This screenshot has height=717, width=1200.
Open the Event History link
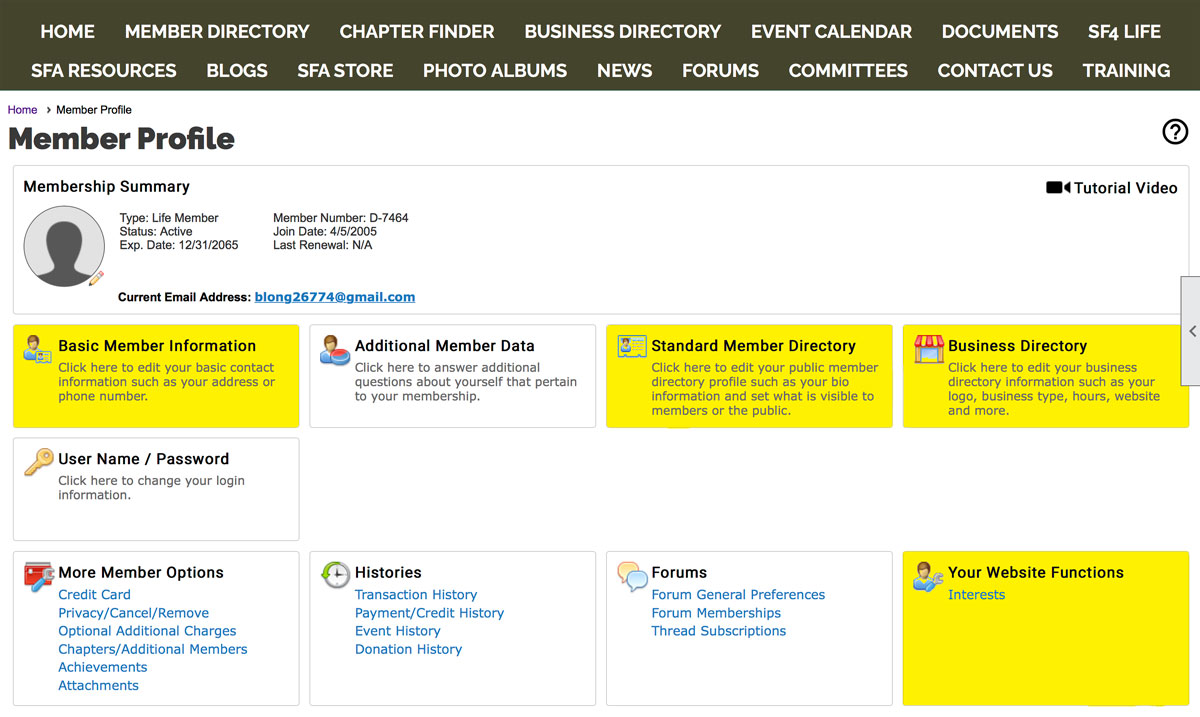398,631
